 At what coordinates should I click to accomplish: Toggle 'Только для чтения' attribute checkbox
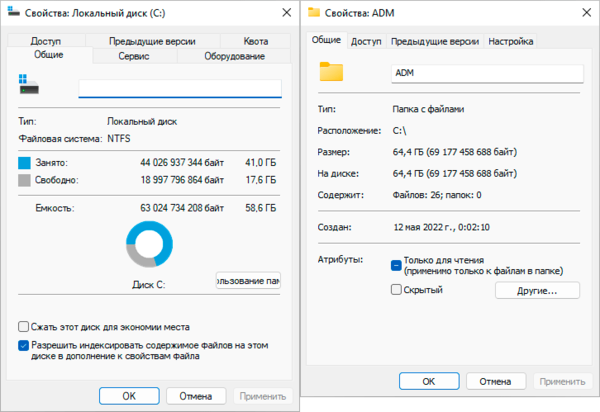396,265
